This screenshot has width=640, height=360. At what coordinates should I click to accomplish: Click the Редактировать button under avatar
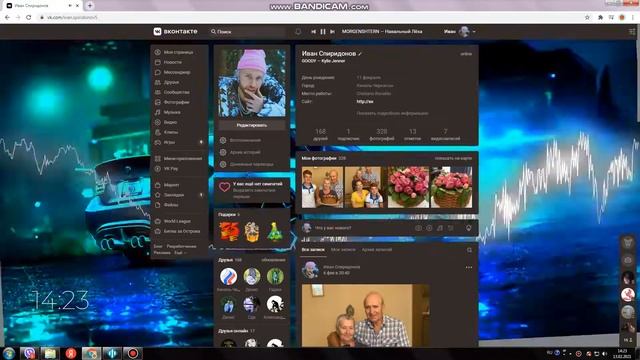click(252, 125)
